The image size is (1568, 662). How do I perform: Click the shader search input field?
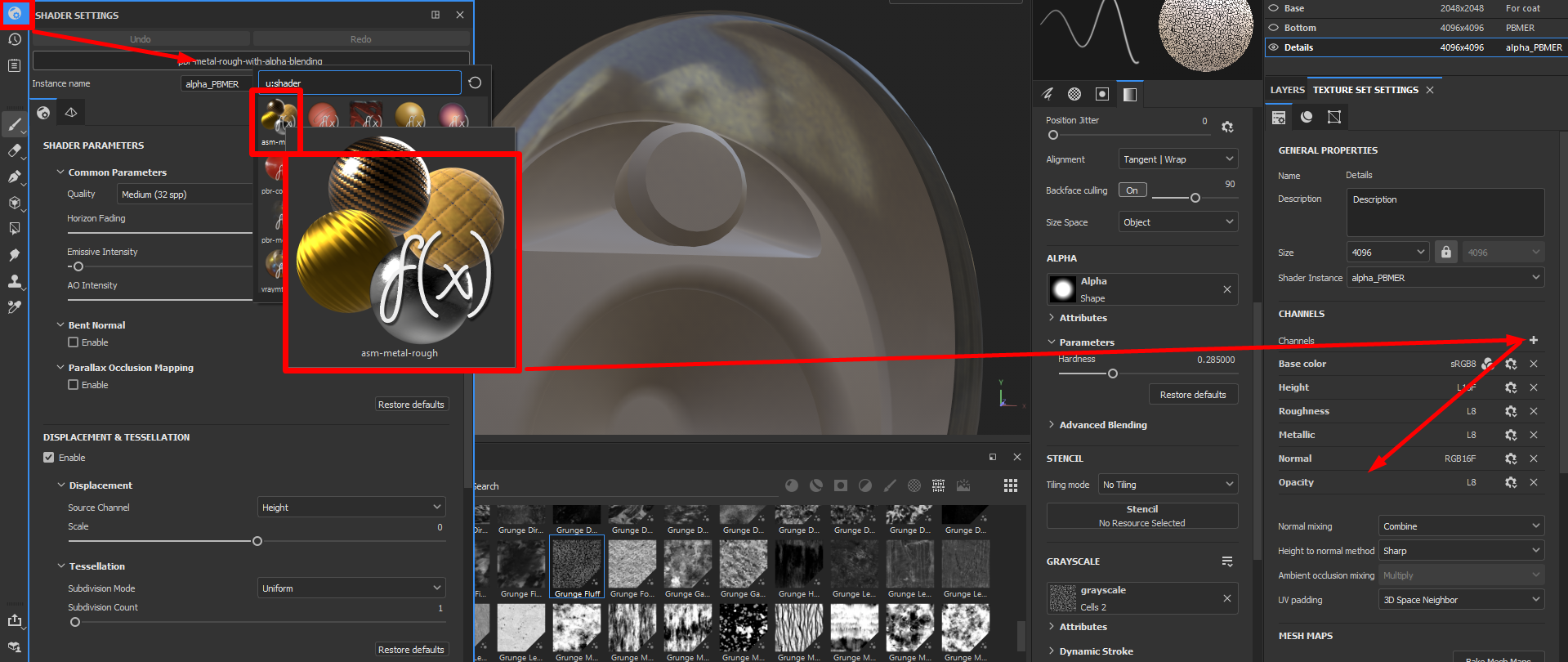pos(360,83)
